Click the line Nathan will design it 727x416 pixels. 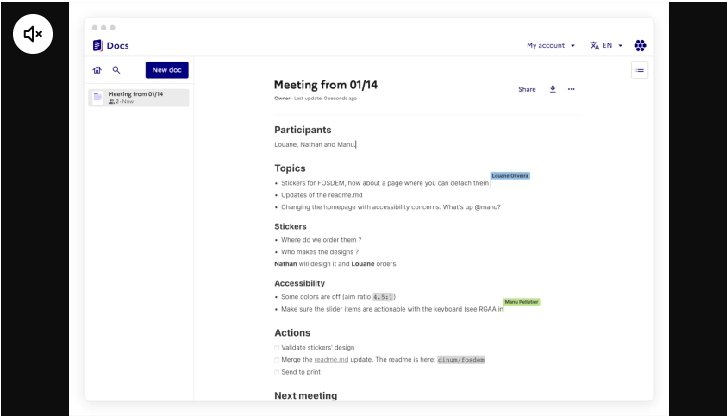[335, 264]
